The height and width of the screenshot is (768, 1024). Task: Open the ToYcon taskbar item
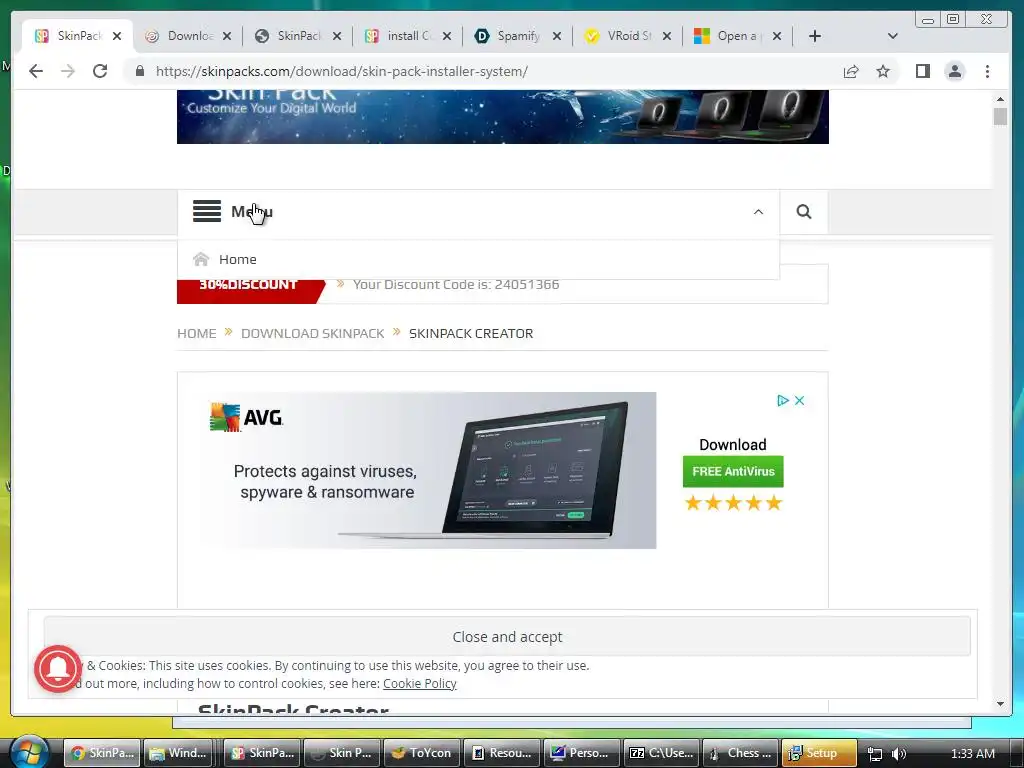pyautogui.click(x=422, y=753)
